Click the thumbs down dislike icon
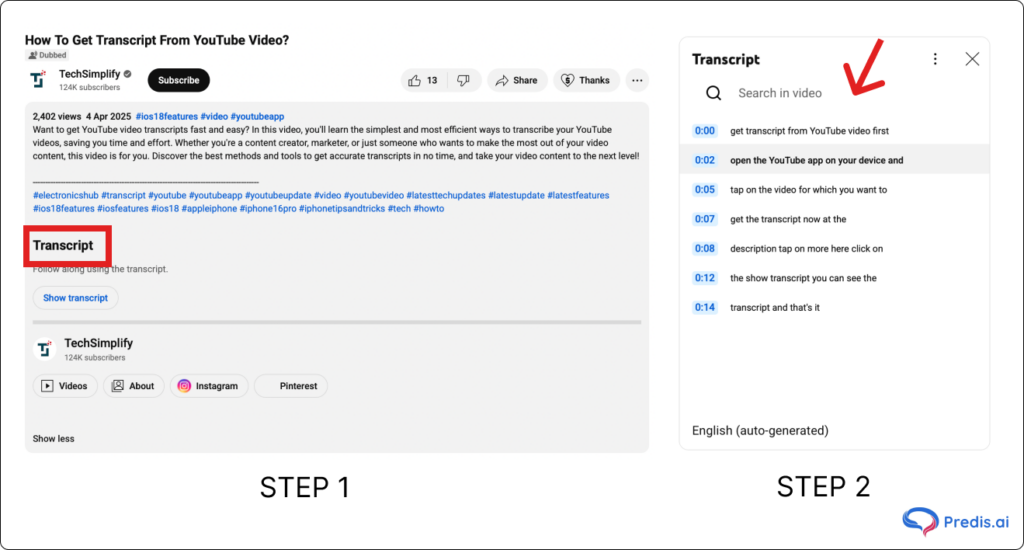 coord(463,81)
